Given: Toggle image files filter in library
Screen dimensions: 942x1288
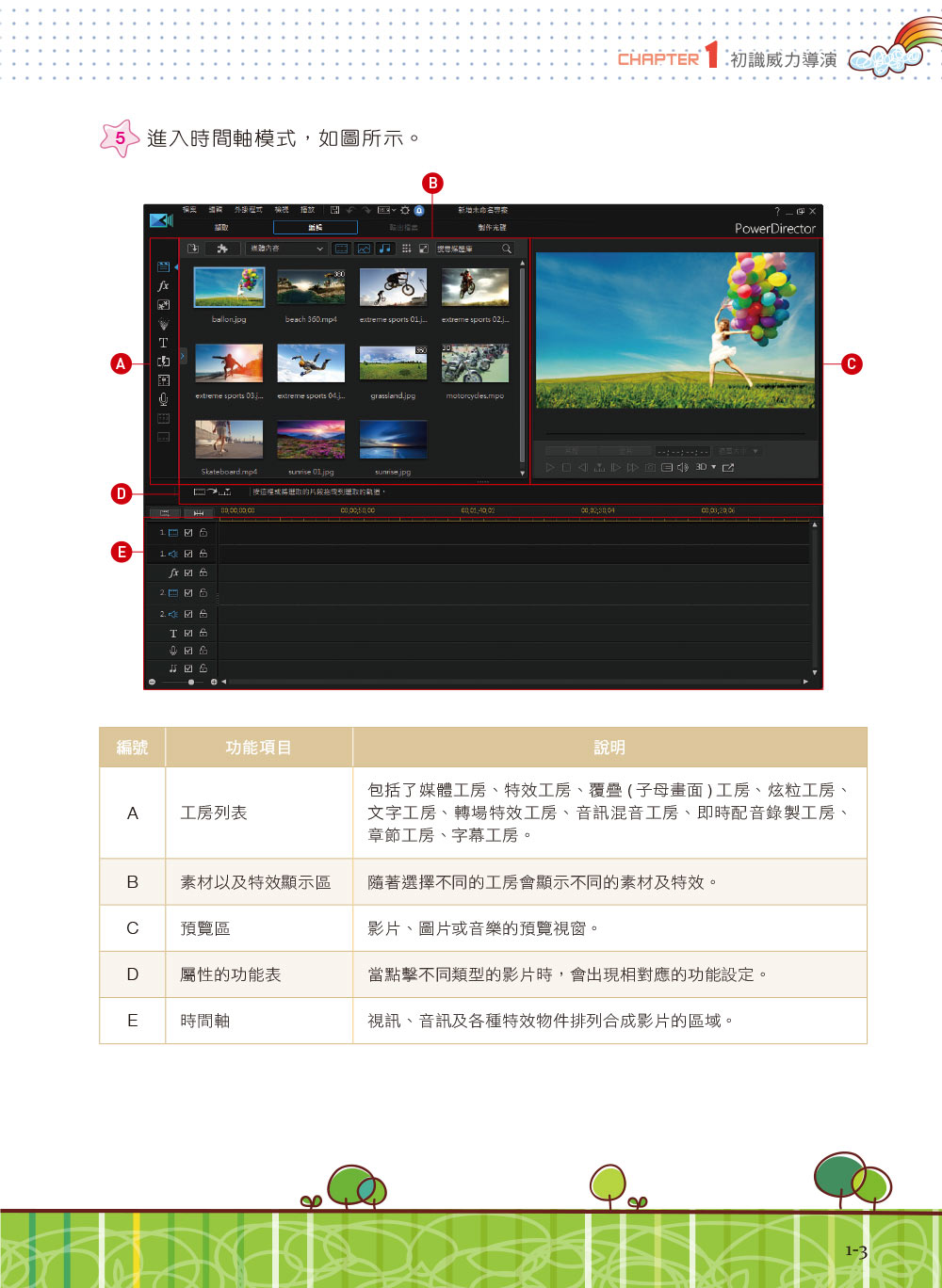Looking at the screenshot, I should point(364,249).
